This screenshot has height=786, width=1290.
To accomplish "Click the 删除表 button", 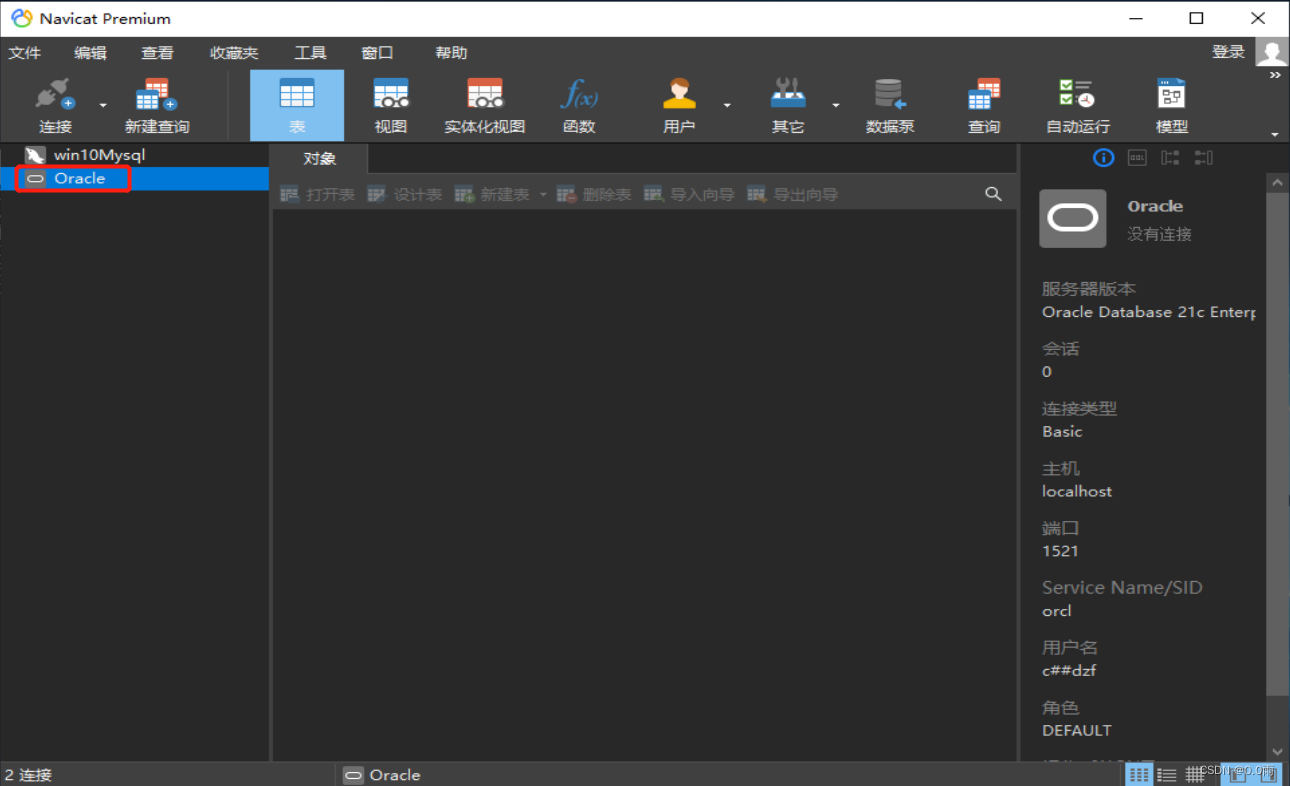I will (x=594, y=194).
